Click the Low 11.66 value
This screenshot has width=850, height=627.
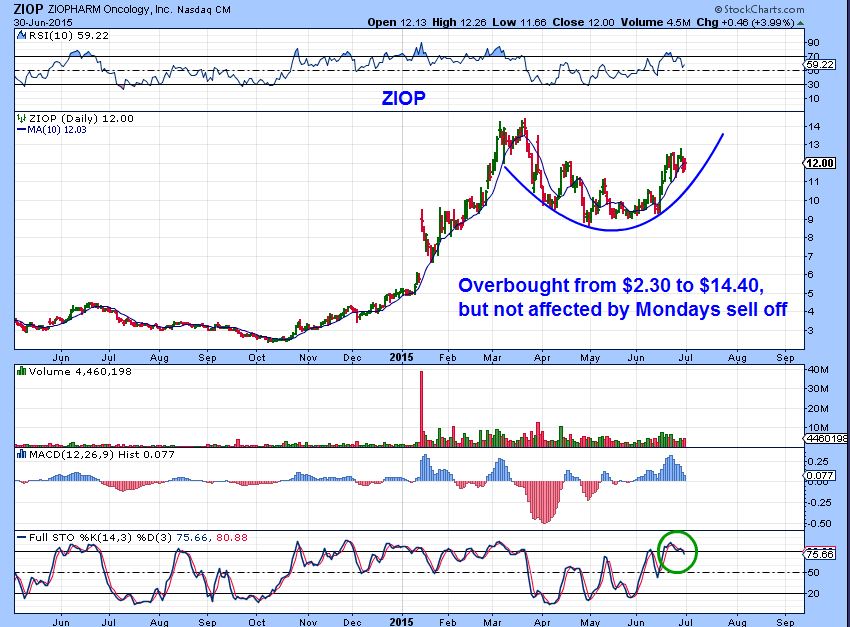pyautogui.click(x=519, y=23)
